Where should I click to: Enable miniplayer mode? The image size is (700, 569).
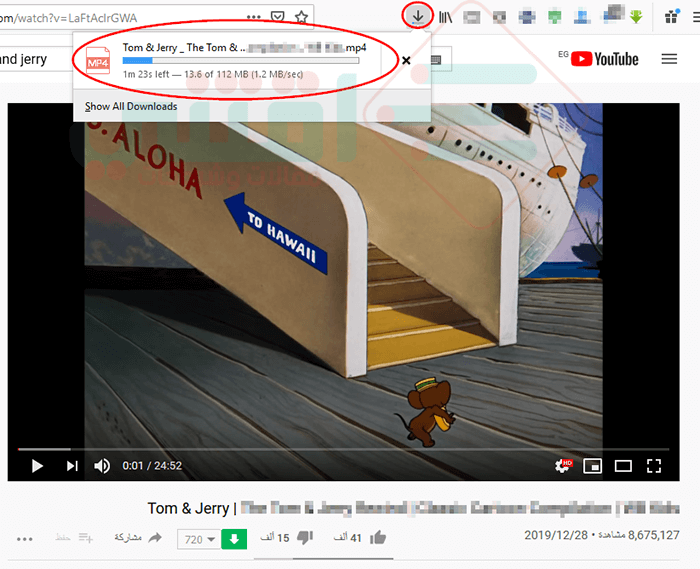tap(592, 466)
